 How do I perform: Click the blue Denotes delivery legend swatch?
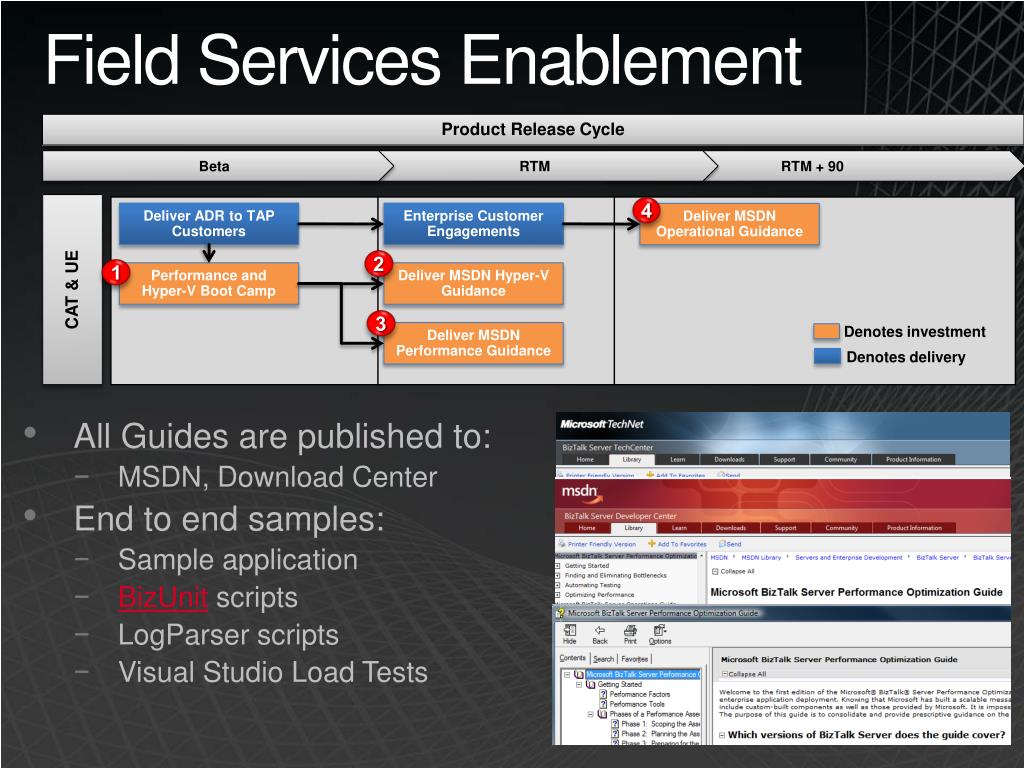point(827,357)
